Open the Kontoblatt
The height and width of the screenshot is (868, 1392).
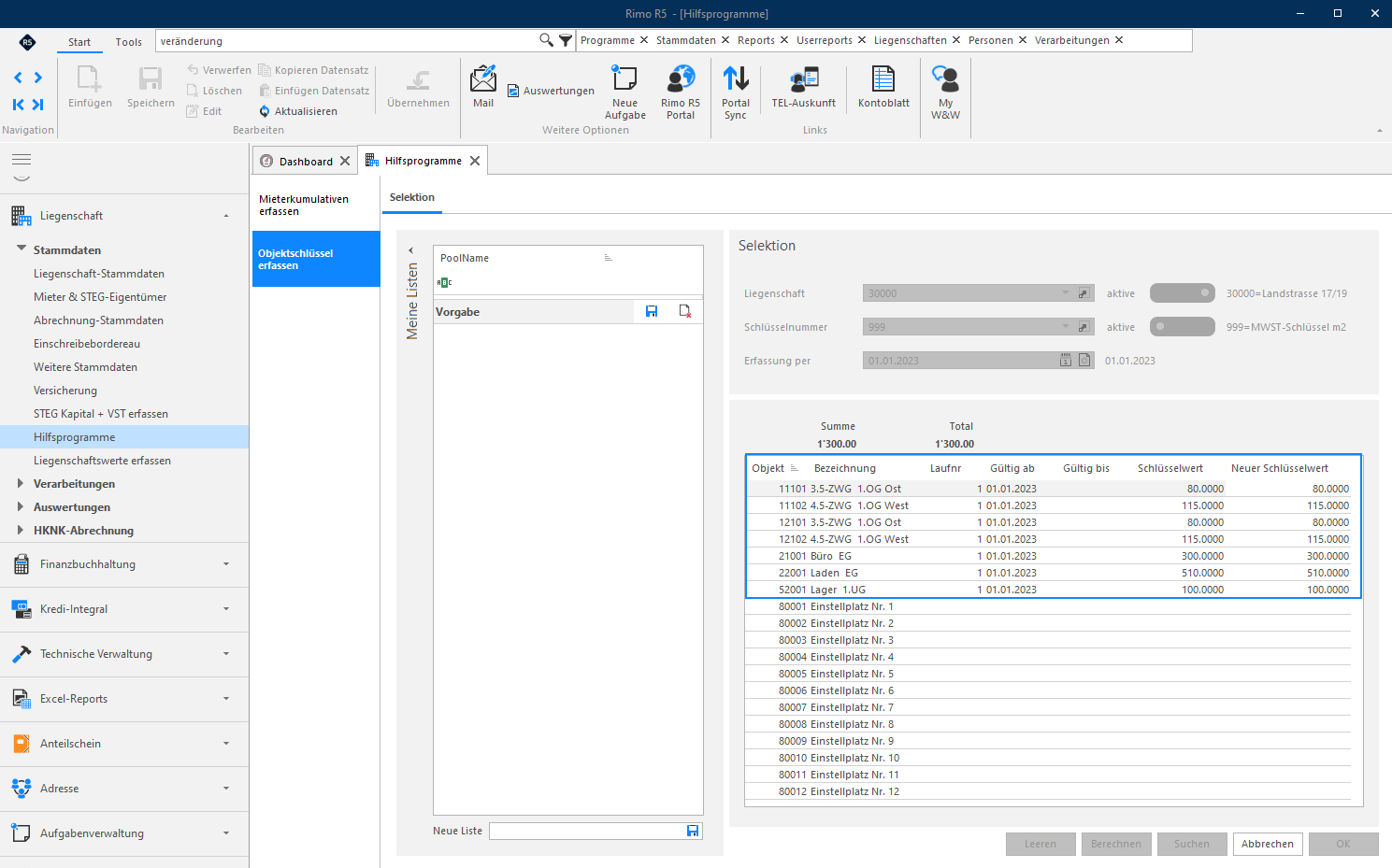(x=883, y=87)
